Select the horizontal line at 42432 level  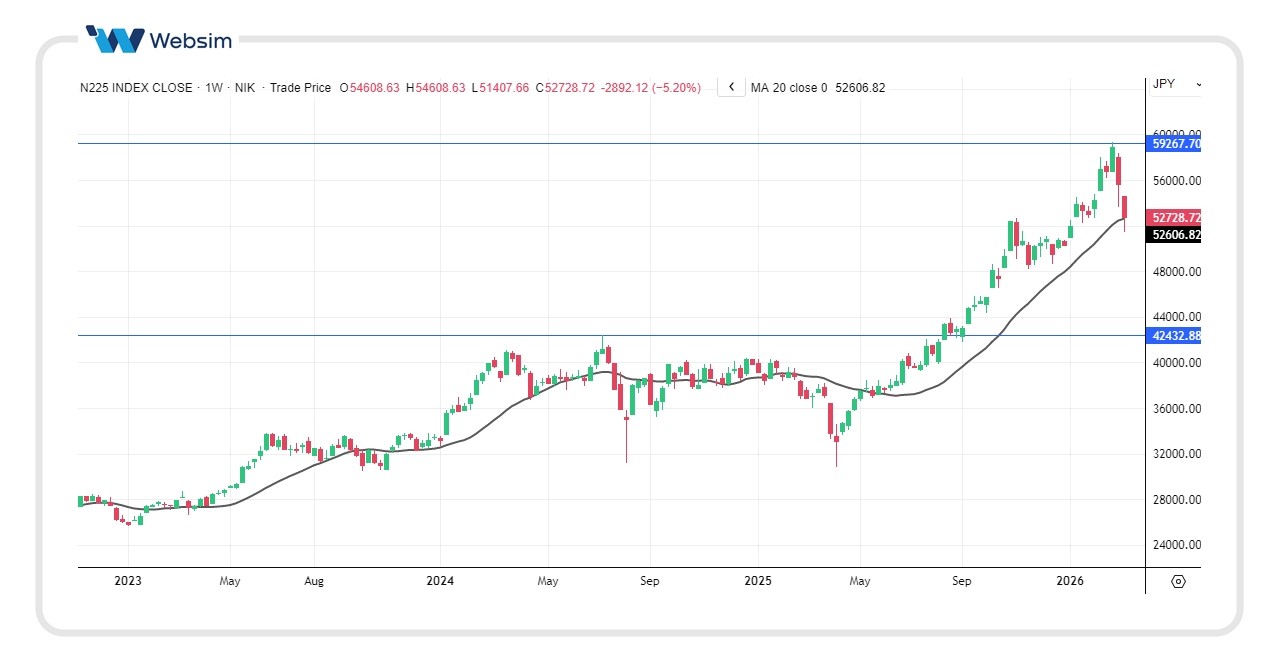pyautogui.click(x=400, y=335)
